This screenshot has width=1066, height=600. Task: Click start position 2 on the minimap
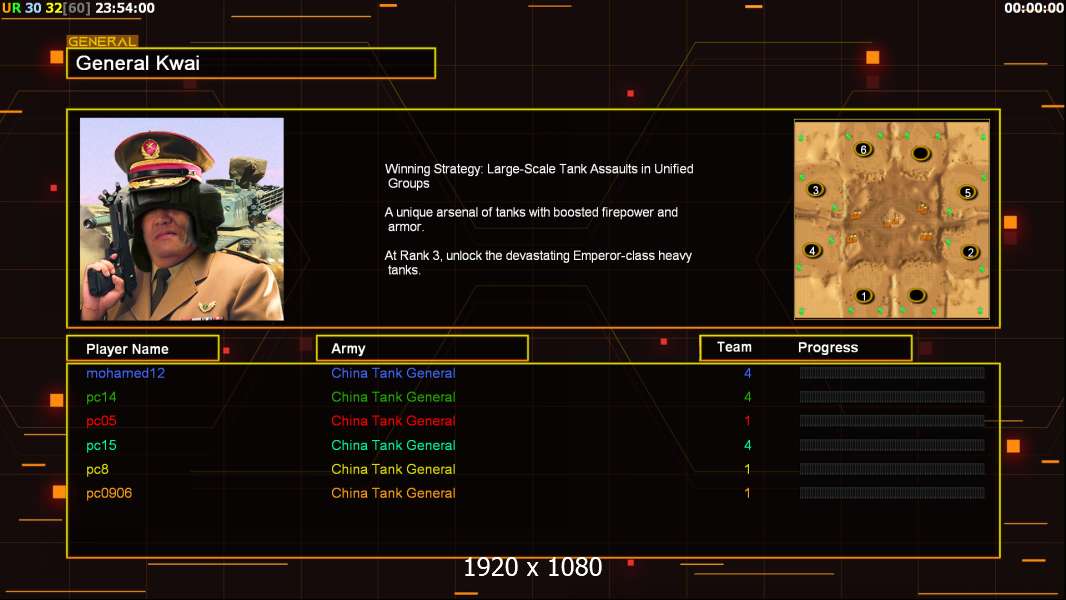click(971, 252)
